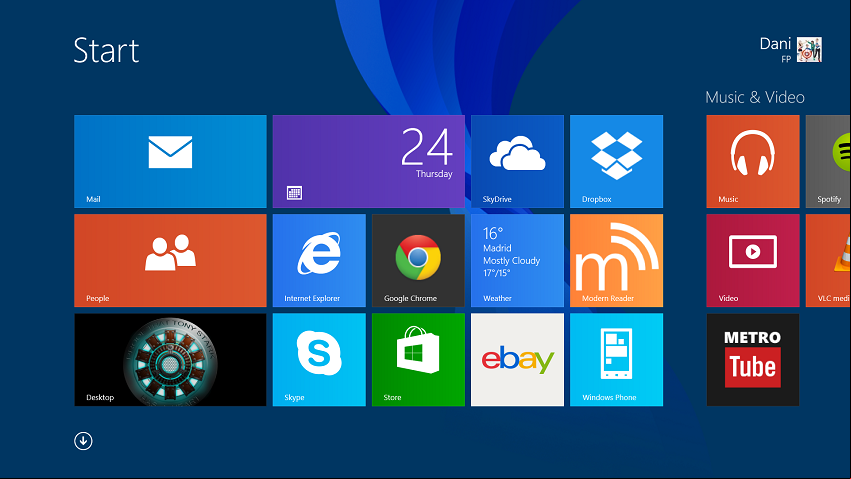This screenshot has width=851, height=479.
Task: Show all apps with the down arrow
Action: 83,441
